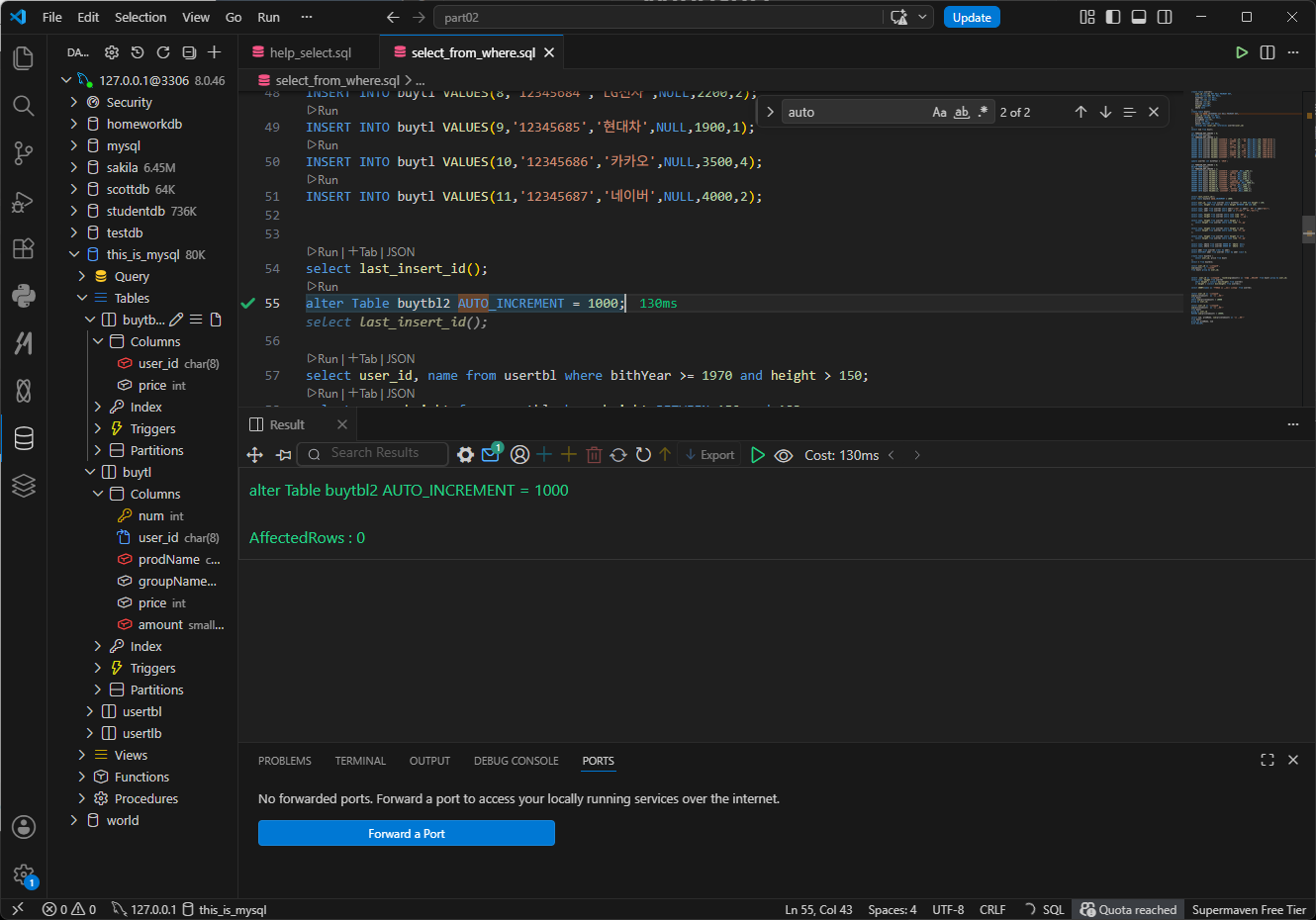Pin the result panel

[284, 455]
